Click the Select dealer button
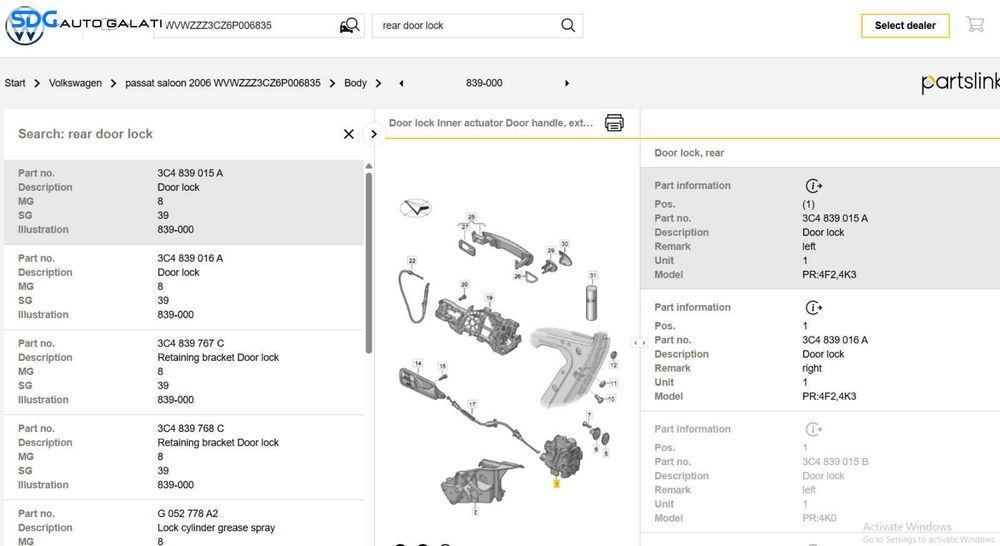The width and height of the screenshot is (1000, 546). tap(905, 26)
